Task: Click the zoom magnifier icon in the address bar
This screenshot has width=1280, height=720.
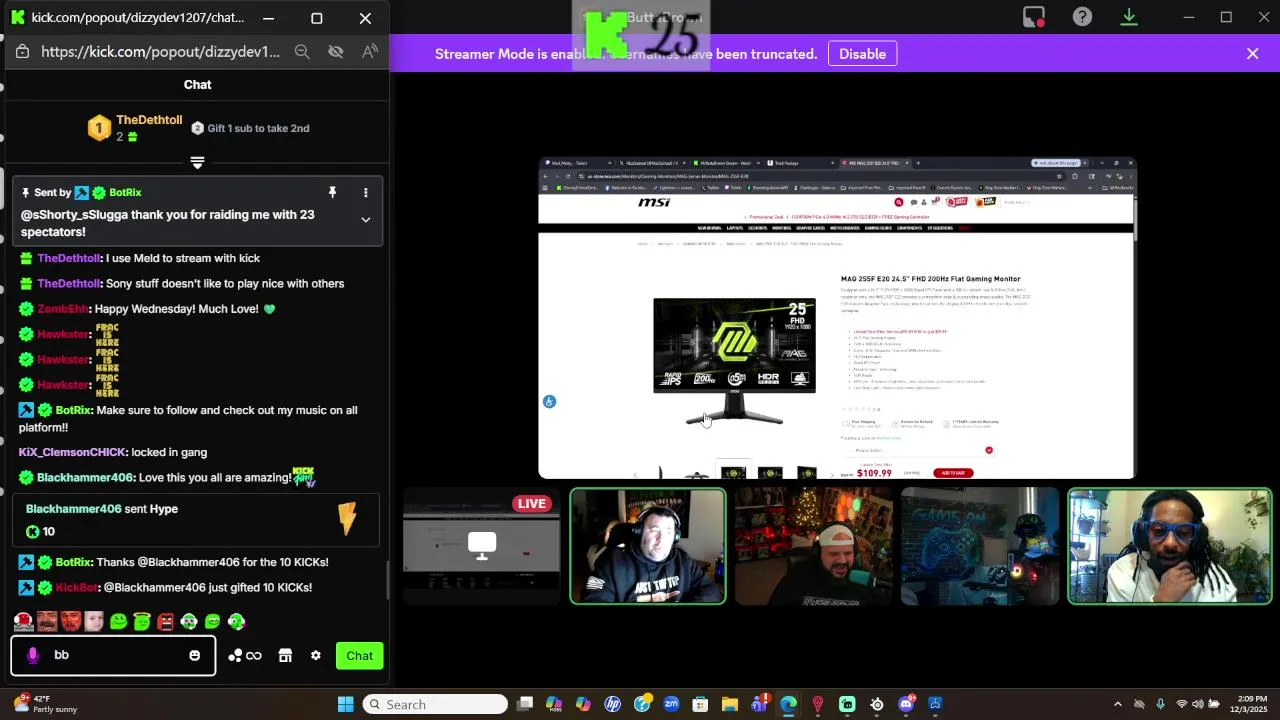Action: coord(302,52)
